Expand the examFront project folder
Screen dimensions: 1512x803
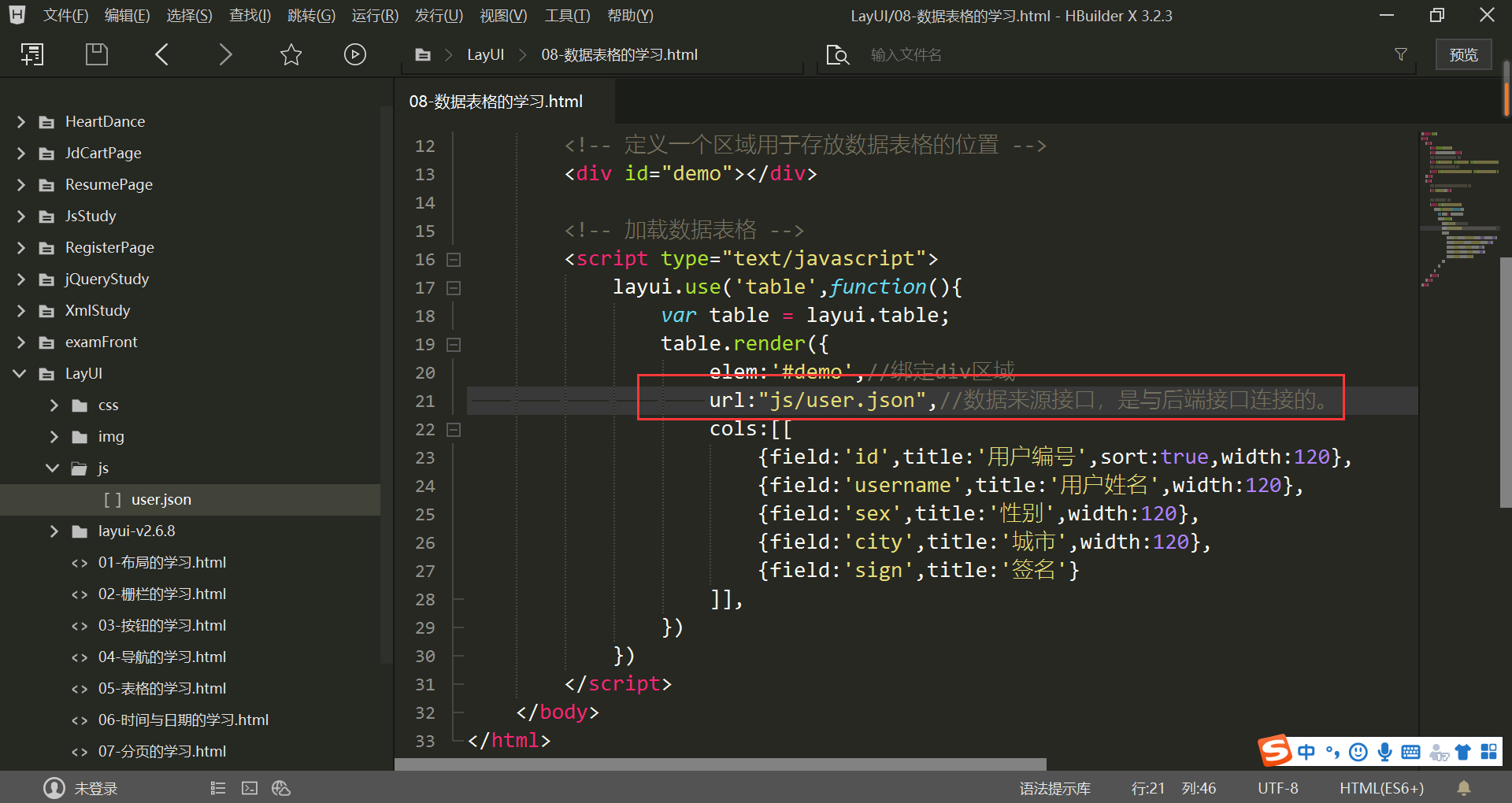click(21, 342)
